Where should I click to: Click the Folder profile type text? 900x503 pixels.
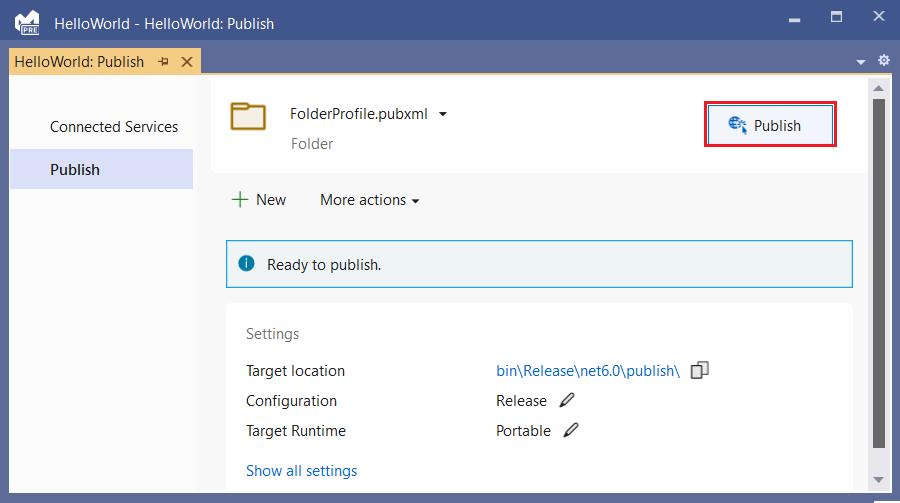pyautogui.click(x=312, y=144)
